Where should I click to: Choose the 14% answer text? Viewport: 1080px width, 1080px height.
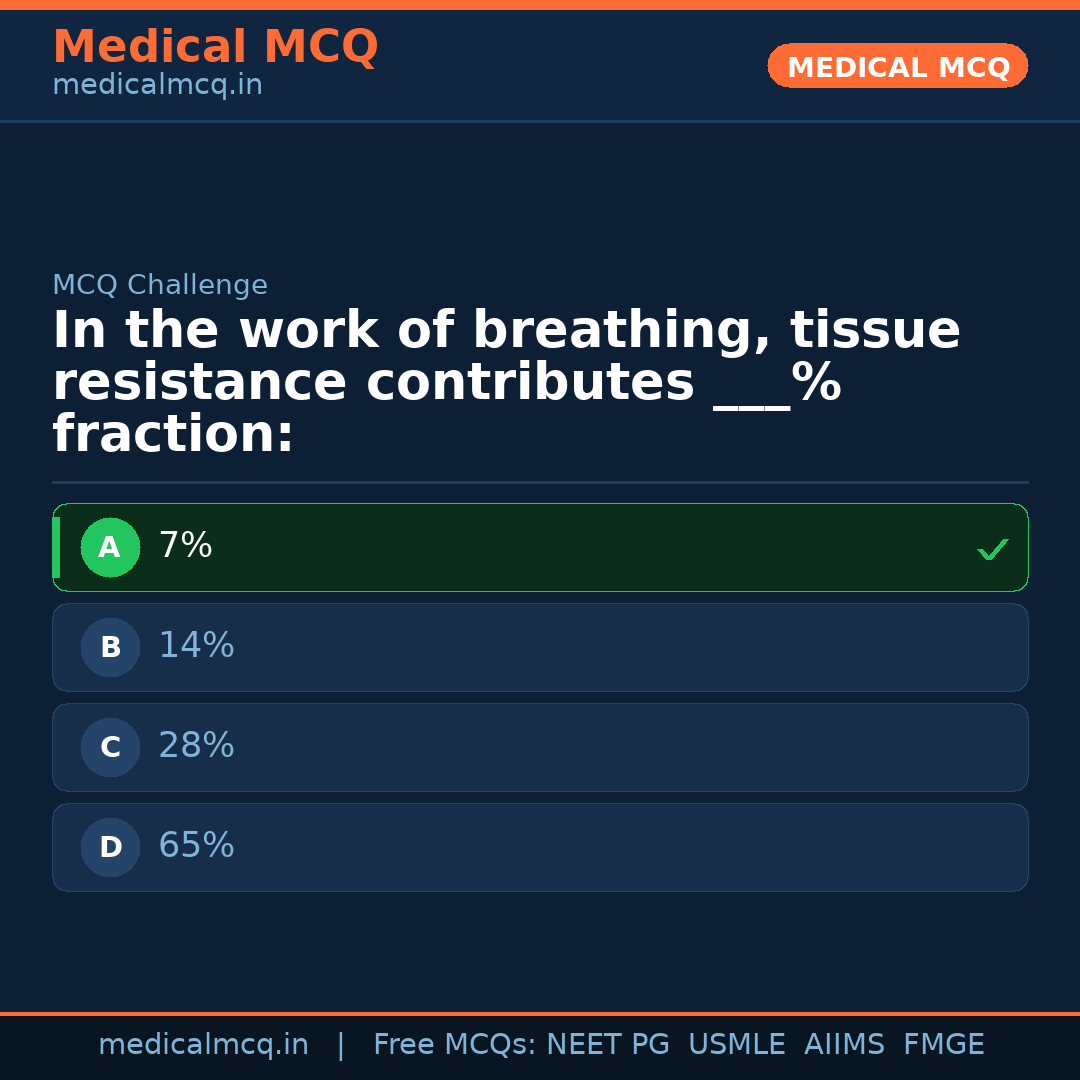pyautogui.click(x=196, y=646)
